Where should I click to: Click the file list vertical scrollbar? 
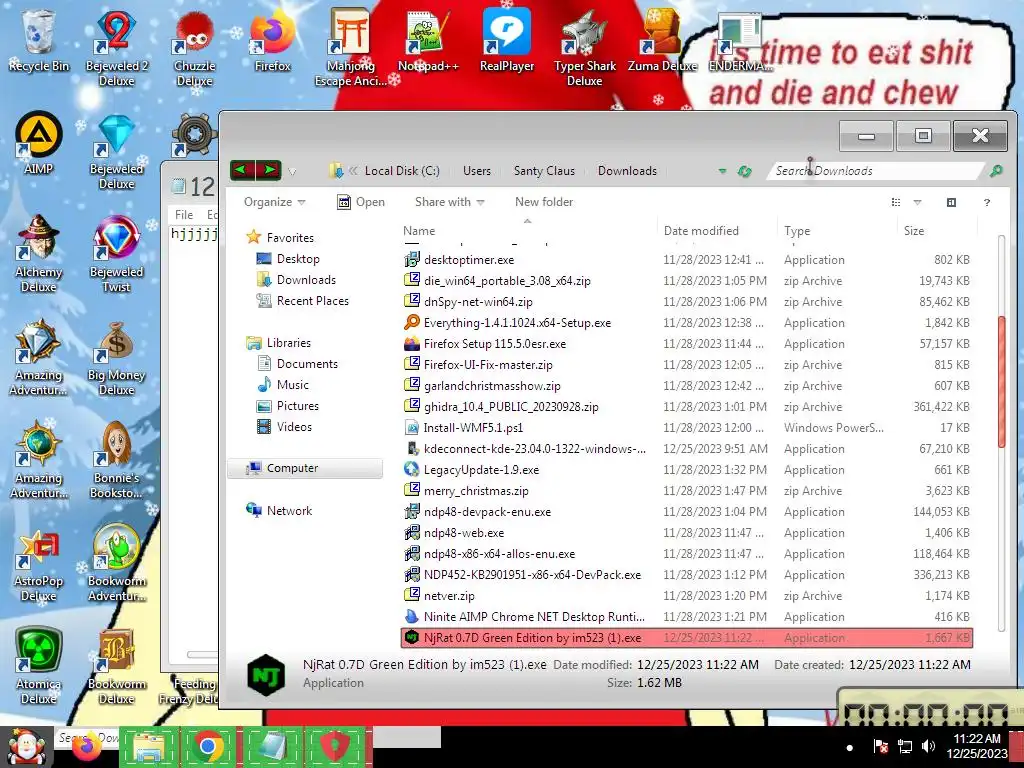pos(1001,381)
